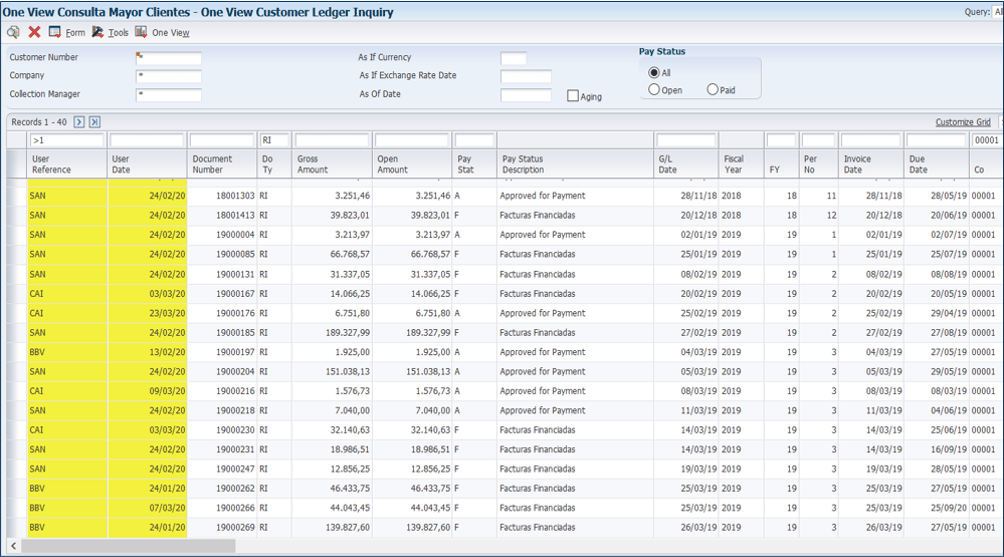Image resolution: width=1004 pixels, height=557 pixels.
Task: Open the Form menu
Action: tap(75, 33)
